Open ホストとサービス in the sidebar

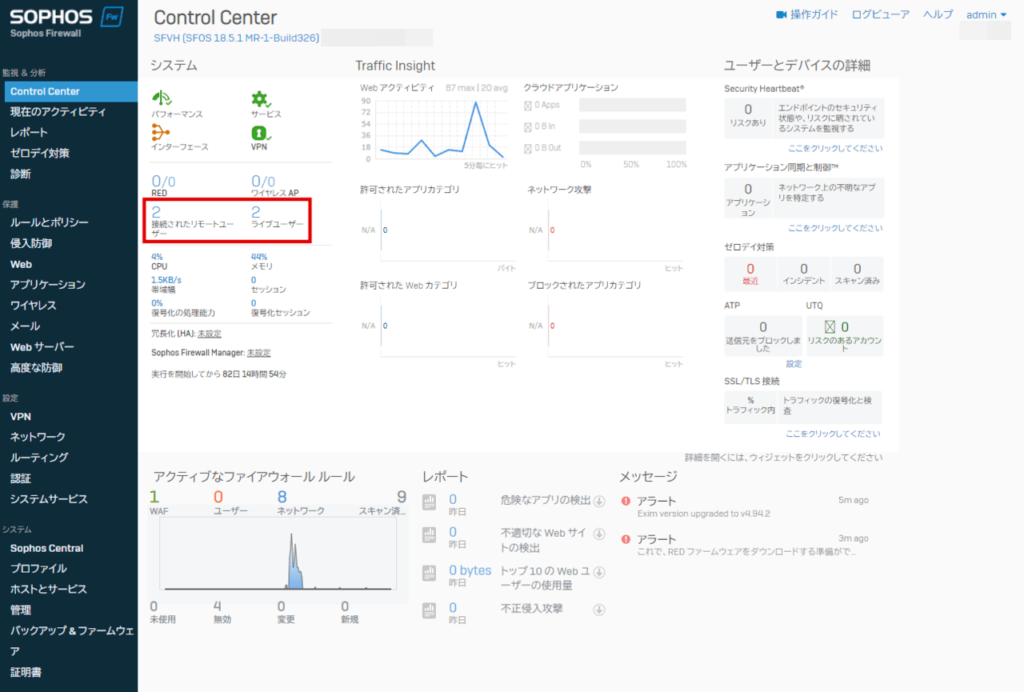point(48,590)
